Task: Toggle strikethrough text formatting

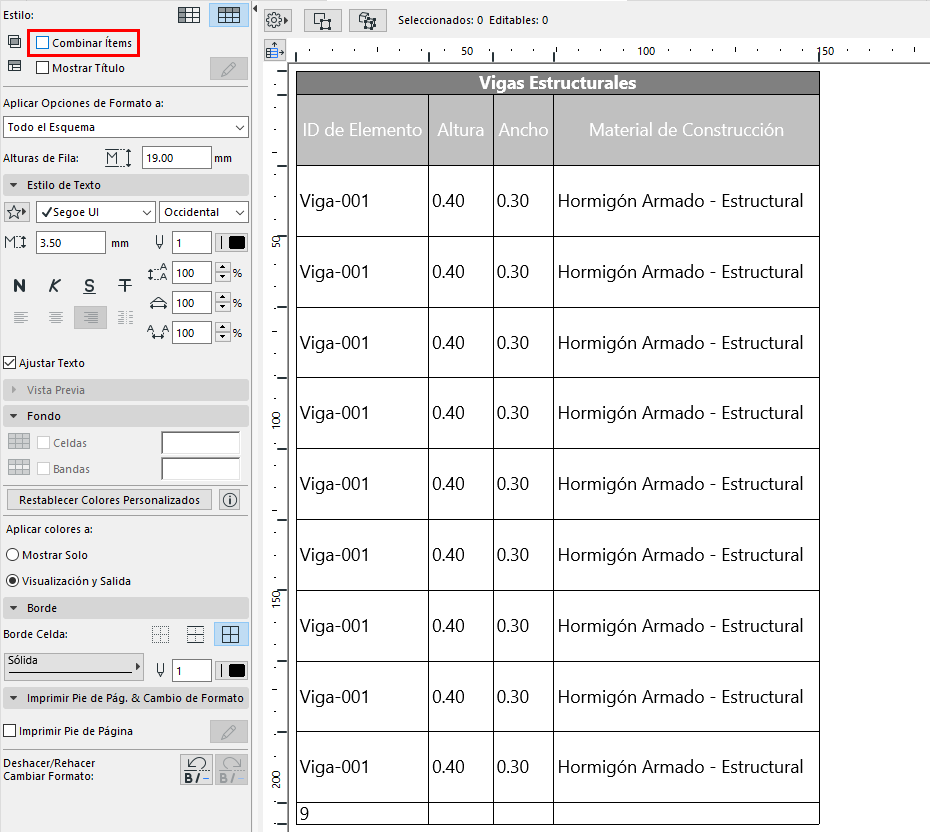Action: click(125, 286)
